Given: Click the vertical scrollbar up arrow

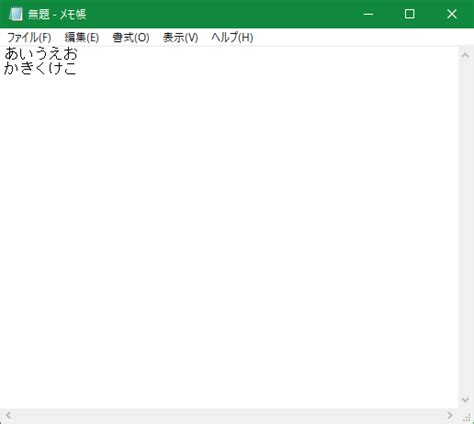Looking at the screenshot, I should point(465,55).
